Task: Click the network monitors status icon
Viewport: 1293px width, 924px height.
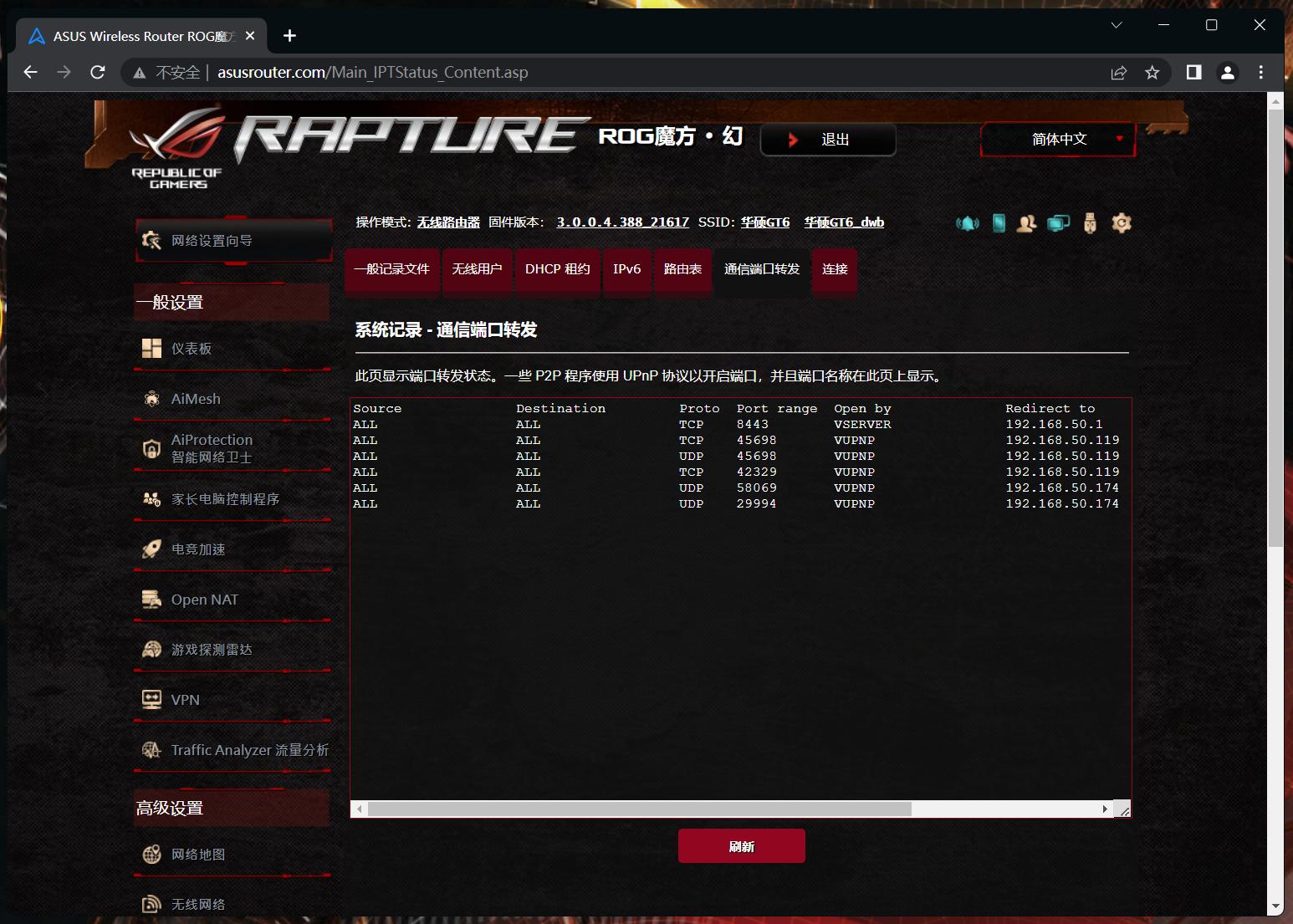Action: point(1058,223)
